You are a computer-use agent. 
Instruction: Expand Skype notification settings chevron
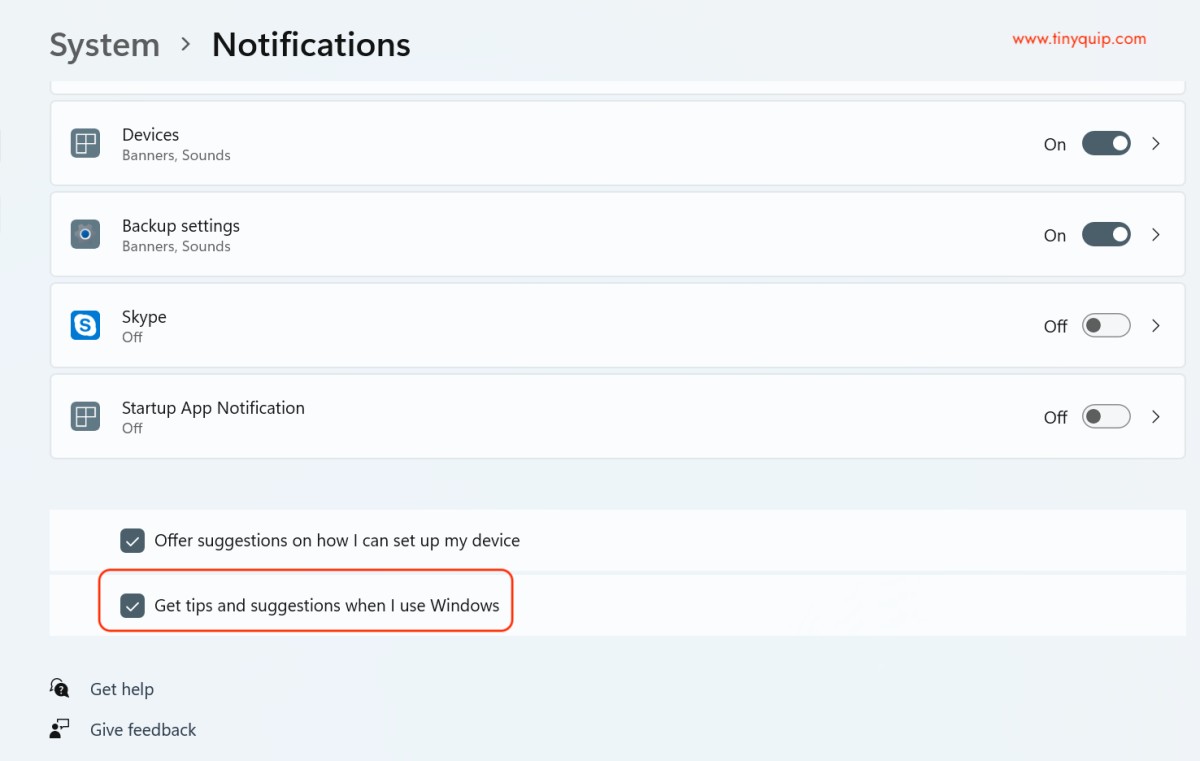1156,326
